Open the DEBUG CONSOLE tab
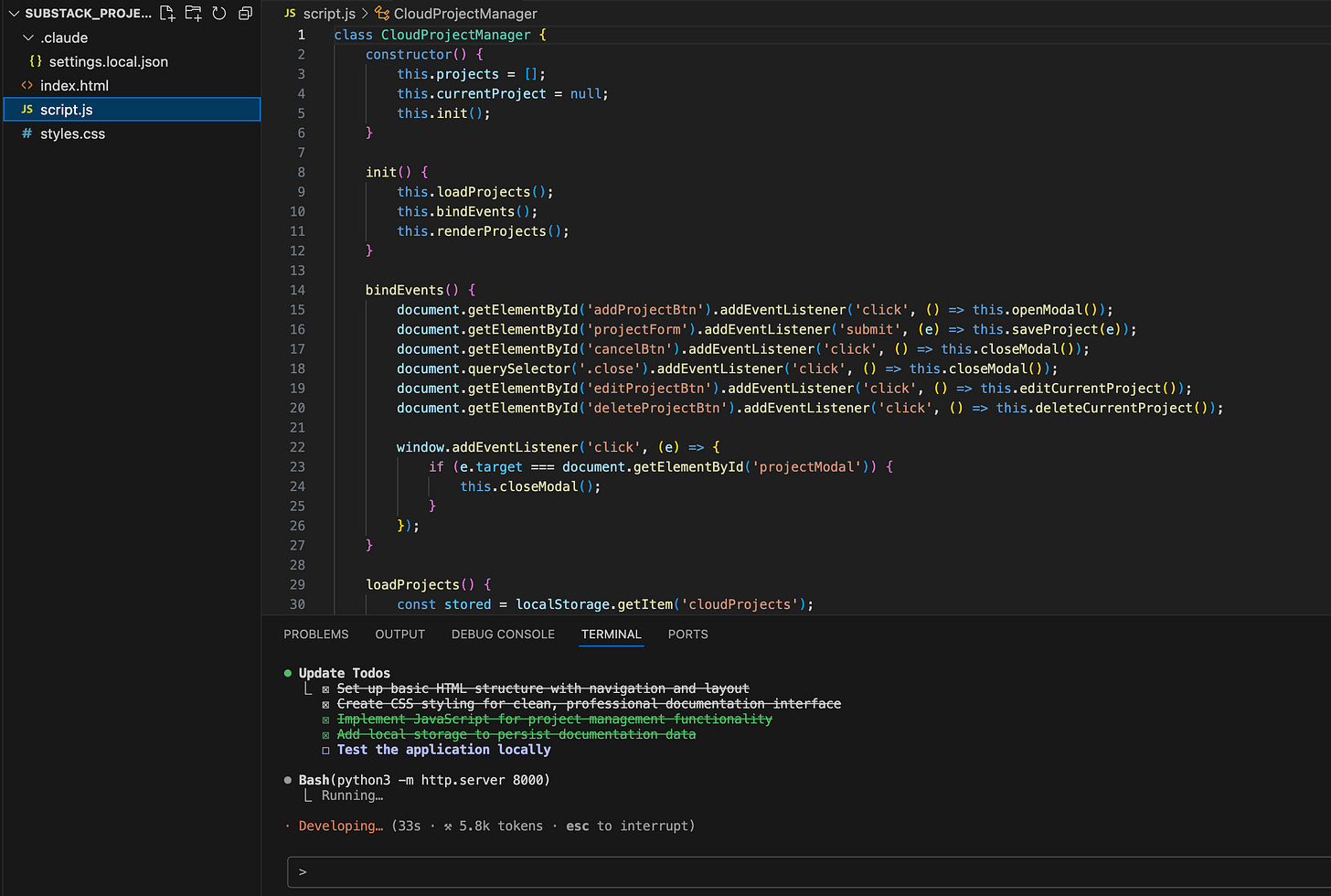This screenshot has height=896, width=1331. [503, 634]
